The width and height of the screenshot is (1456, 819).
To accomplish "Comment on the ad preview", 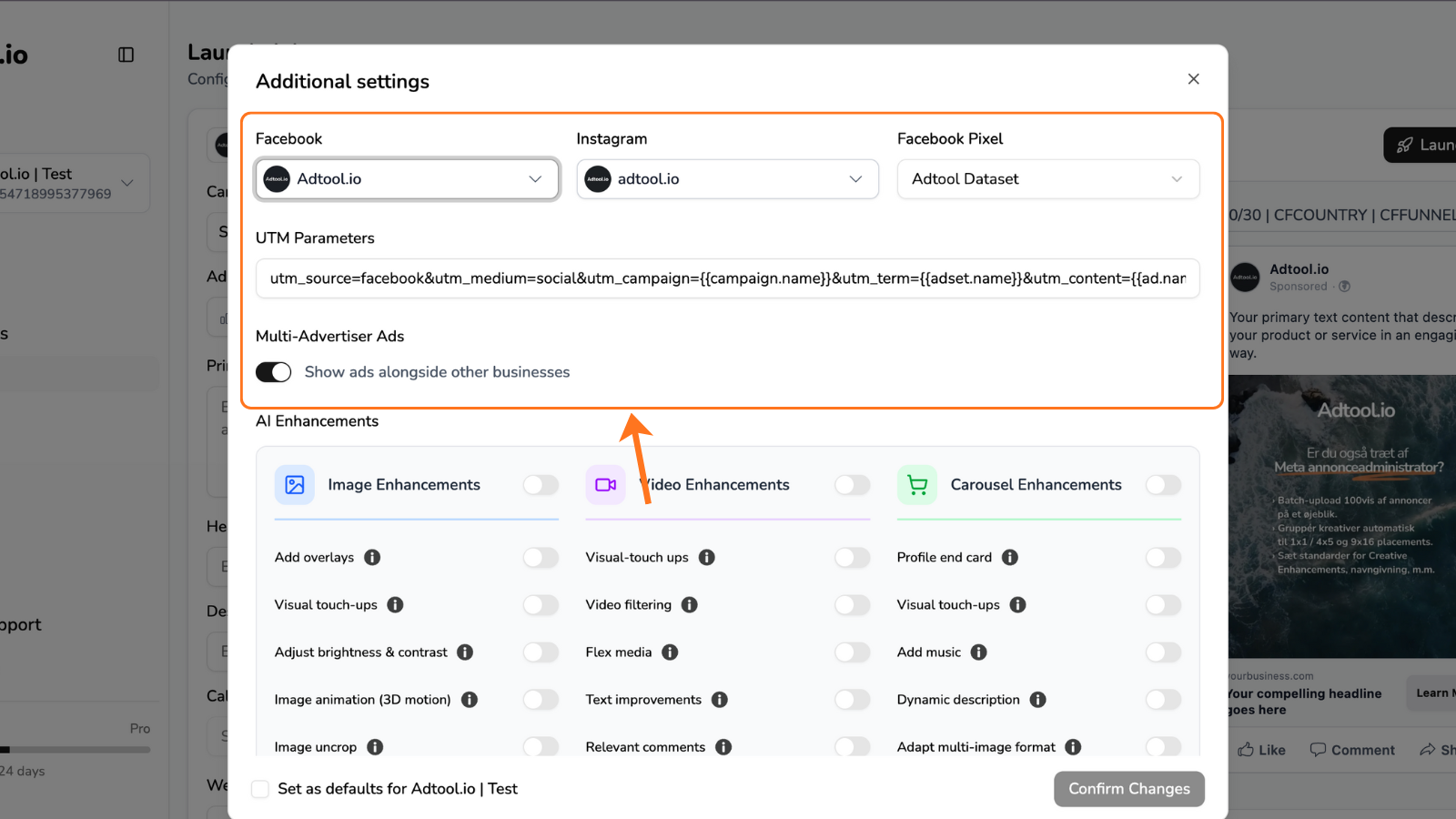I will tap(1351, 749).
